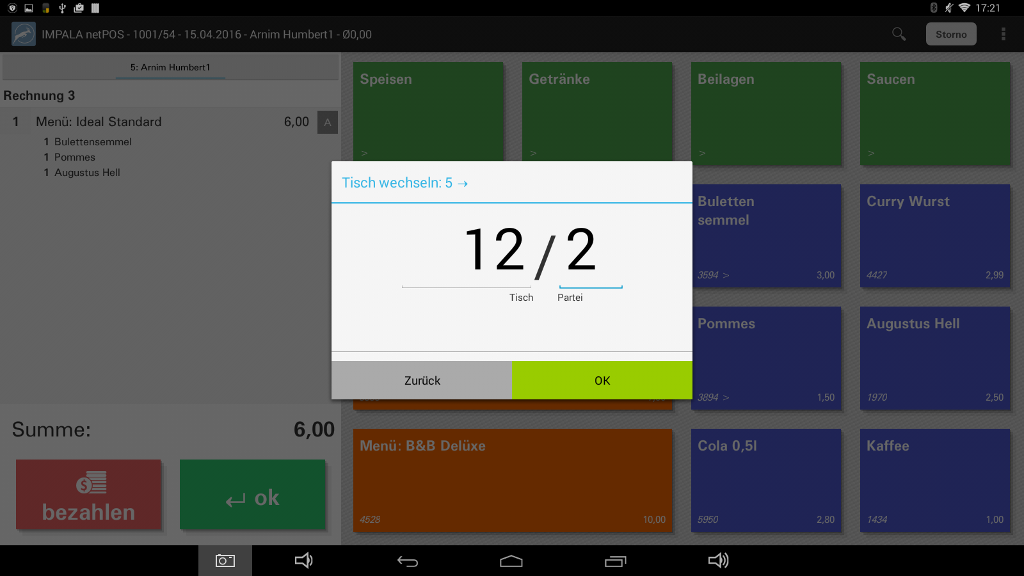Select the 5: Arnim Humbert1 tab

(170, 68)
